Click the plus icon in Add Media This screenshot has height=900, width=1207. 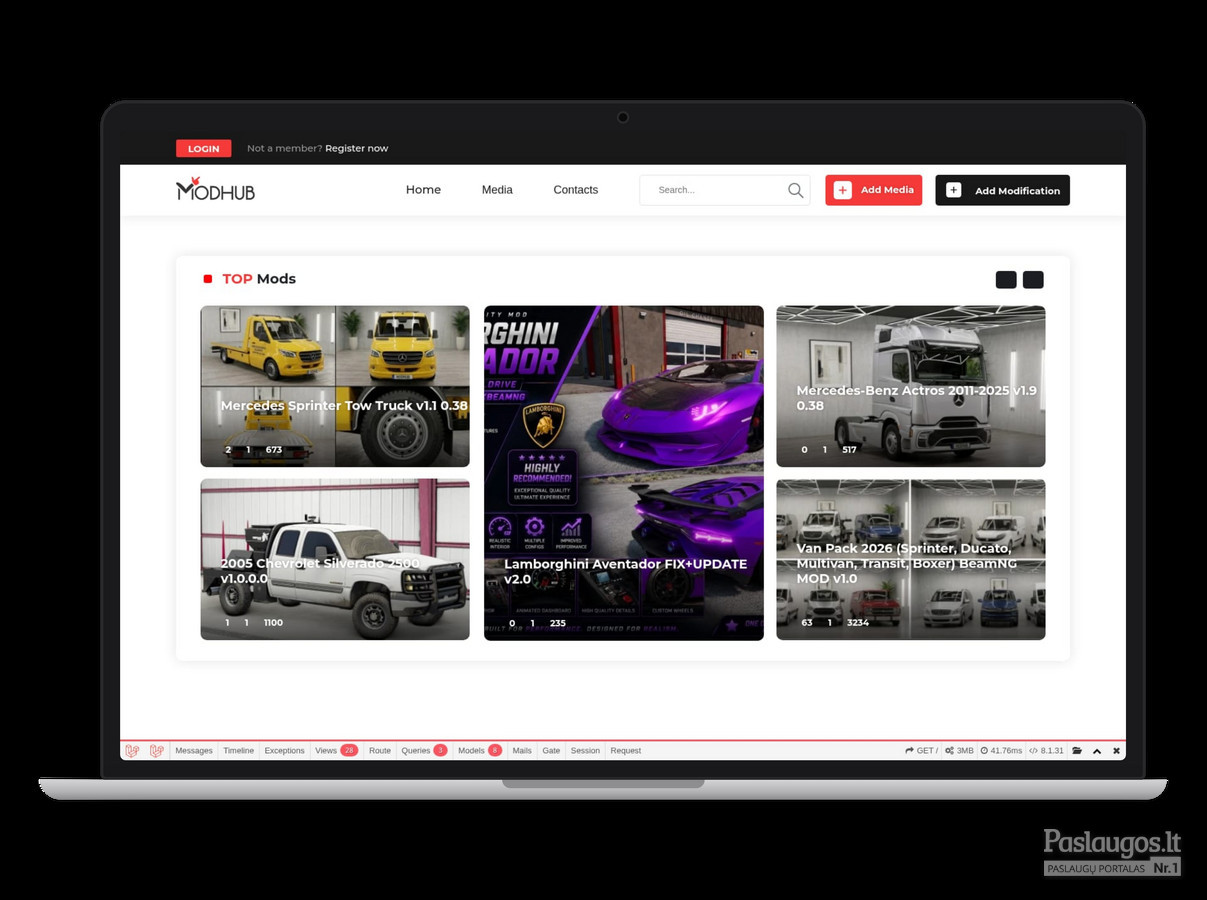tap(843, 190)
